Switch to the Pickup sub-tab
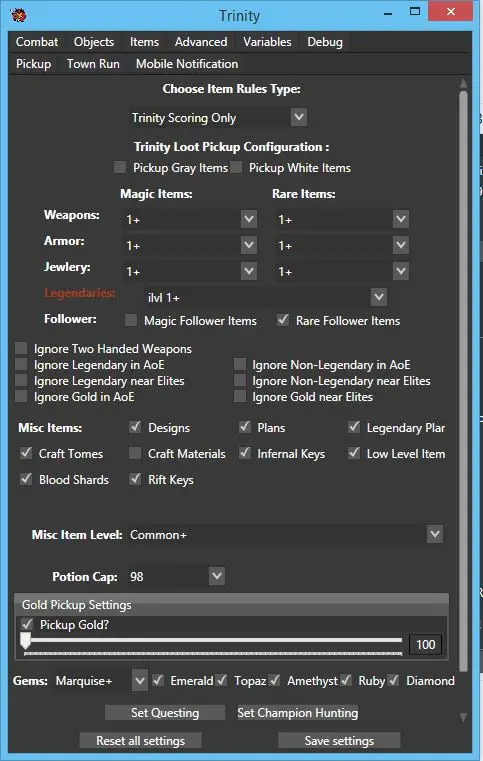This screenshot has height=761, width=483. click(33, 64)
